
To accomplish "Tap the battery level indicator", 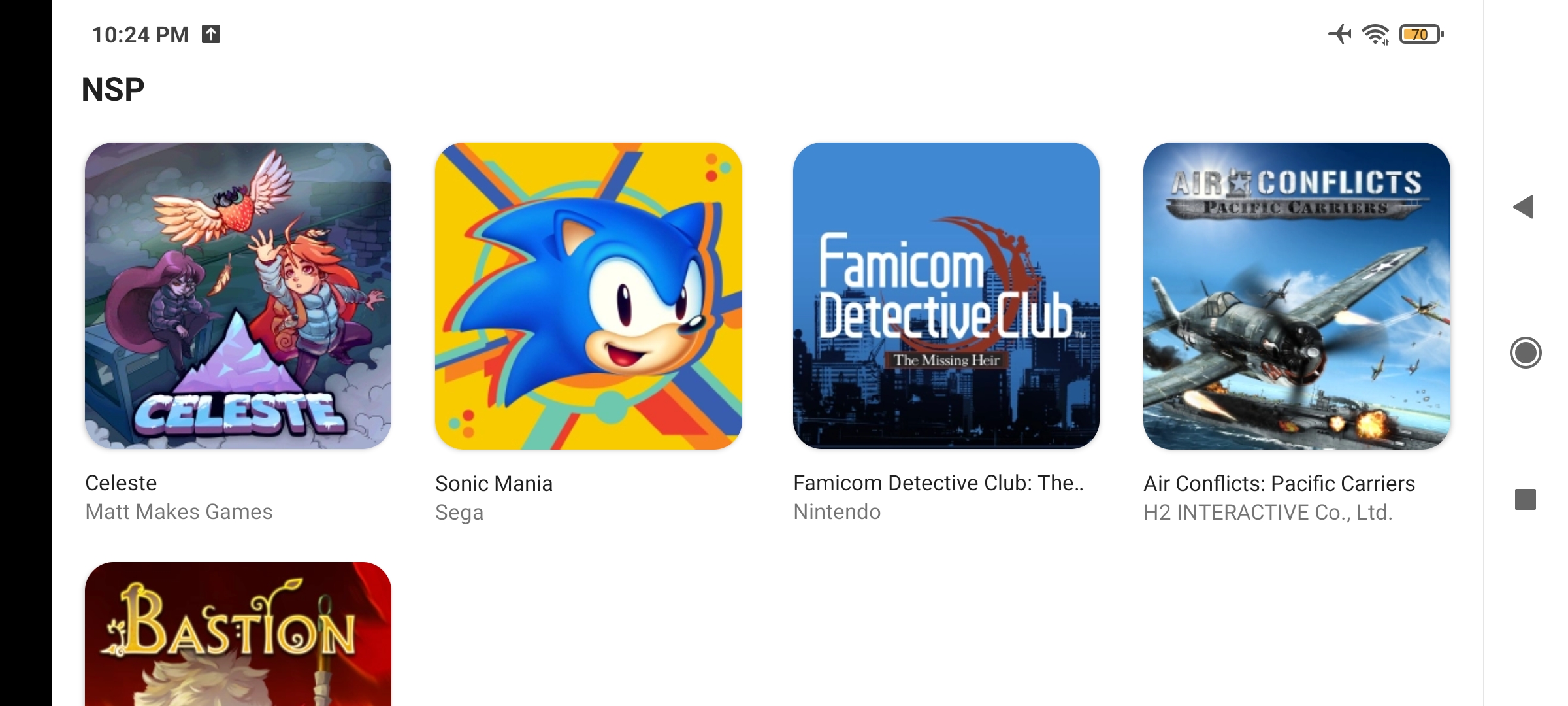I will pyautogui.click(x=1421, y=34).
